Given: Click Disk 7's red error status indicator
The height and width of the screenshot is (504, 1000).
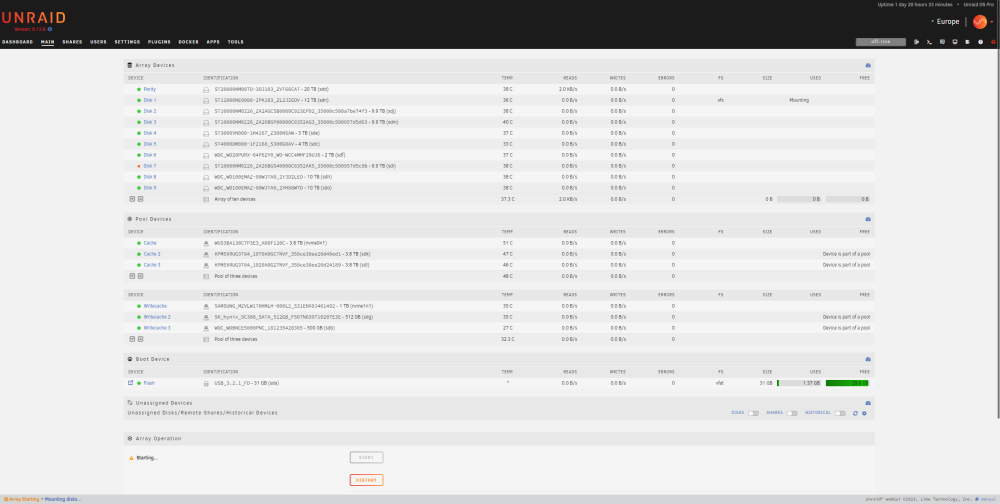Looking at the screenshot, I should click(138, 166).
